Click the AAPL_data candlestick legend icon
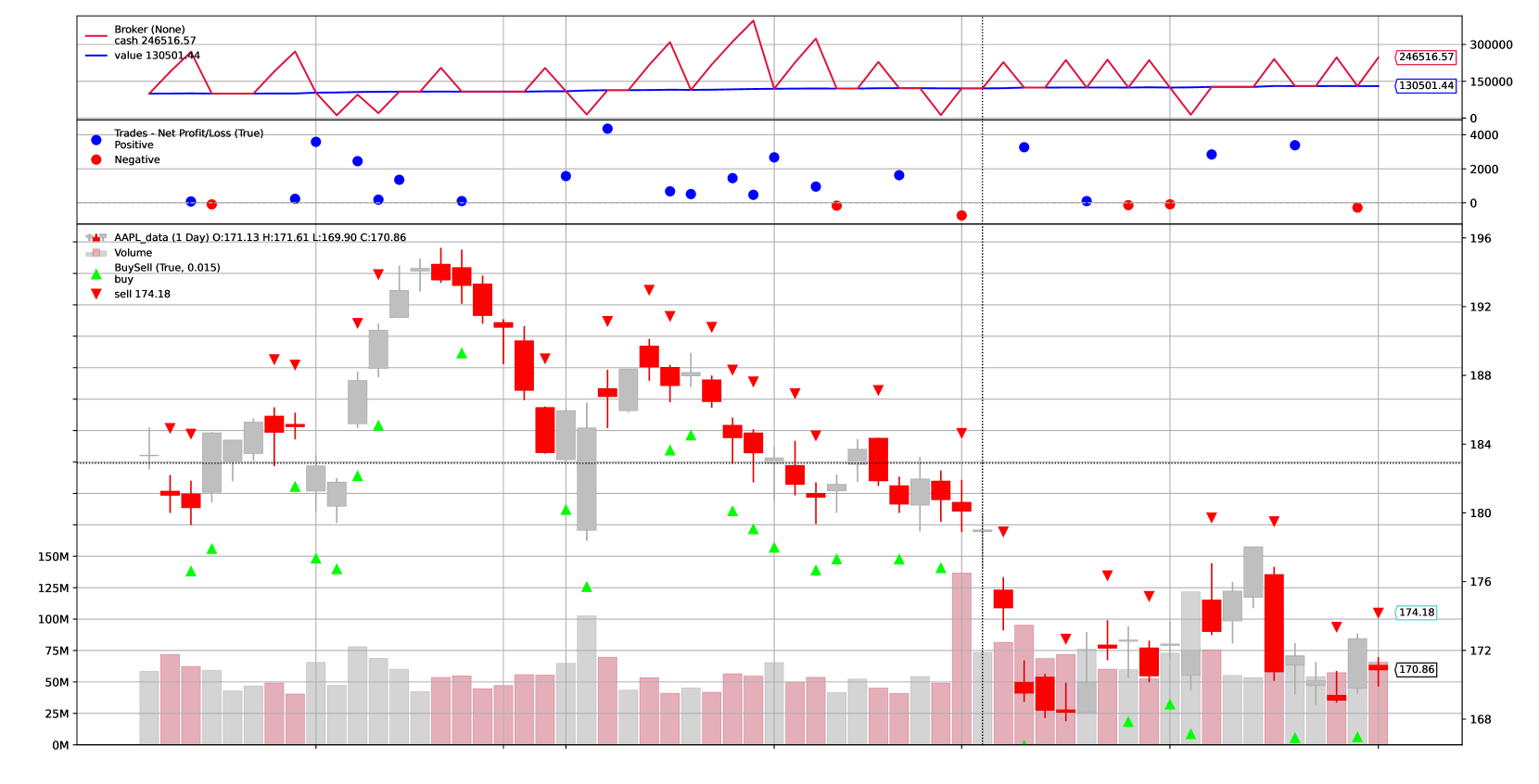 click(96, 237)
